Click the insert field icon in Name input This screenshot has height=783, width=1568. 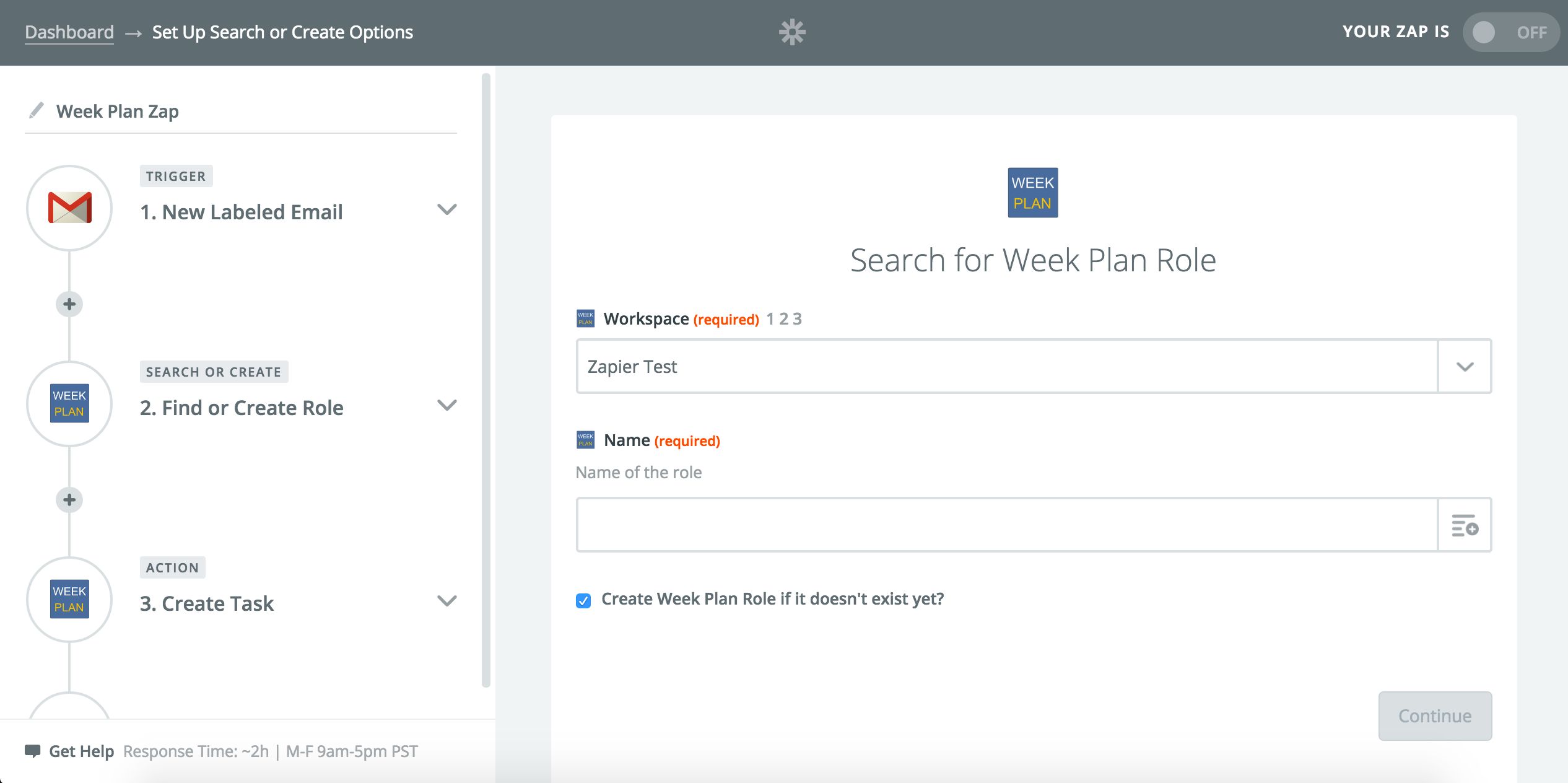pos(1465,525)
